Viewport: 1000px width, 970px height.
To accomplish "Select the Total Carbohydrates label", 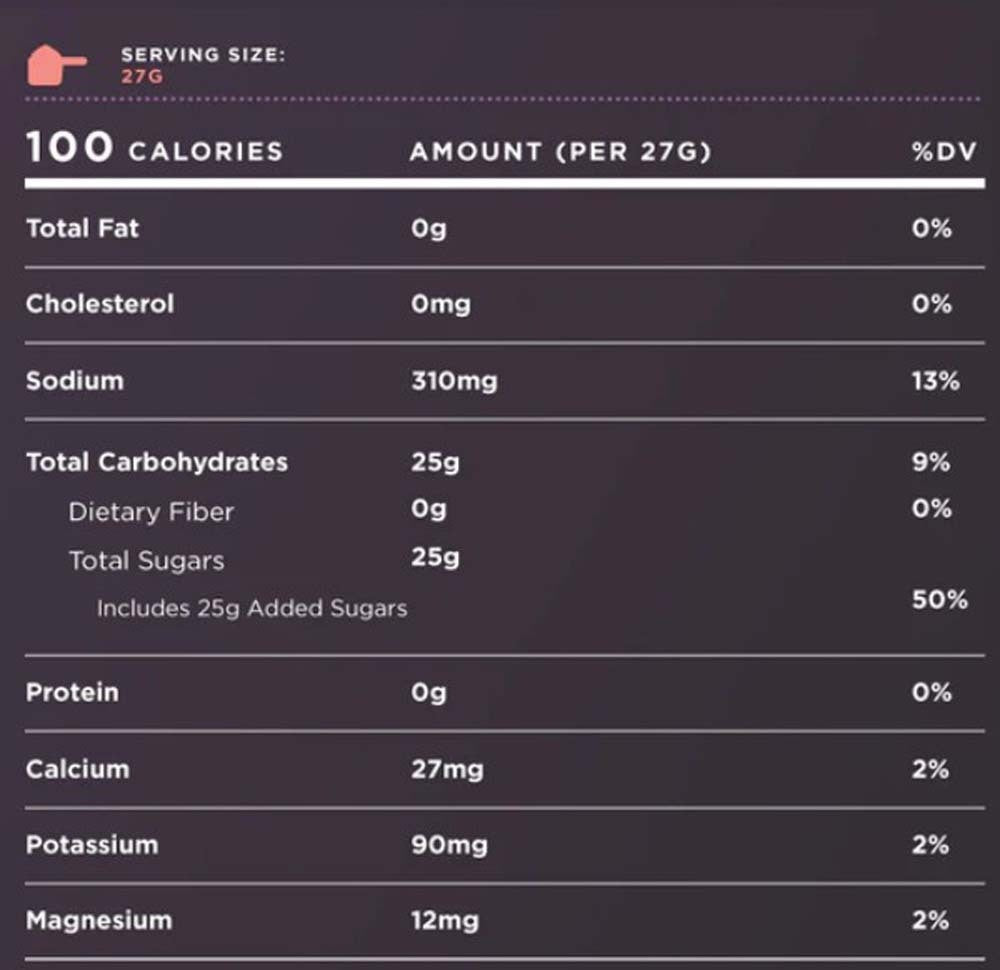I will click(157, 462).
